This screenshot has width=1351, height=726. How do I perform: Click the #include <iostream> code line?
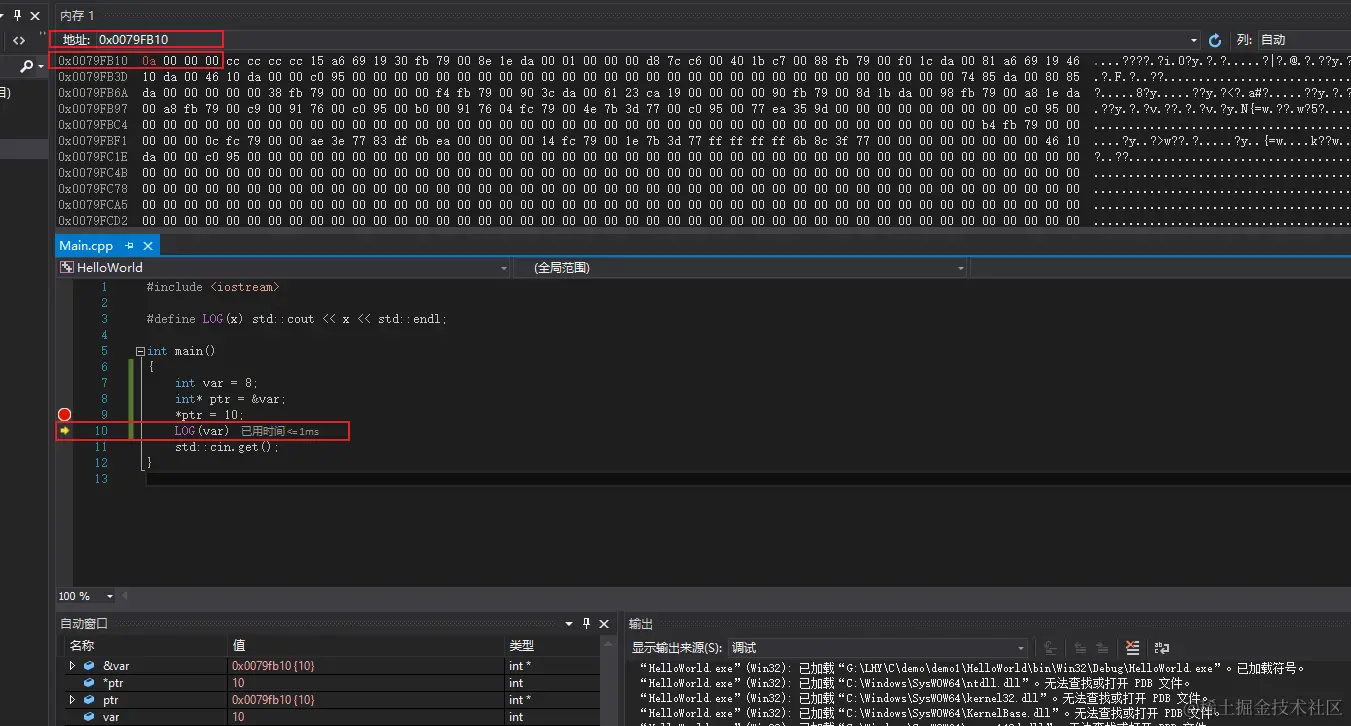coord(213,287)
